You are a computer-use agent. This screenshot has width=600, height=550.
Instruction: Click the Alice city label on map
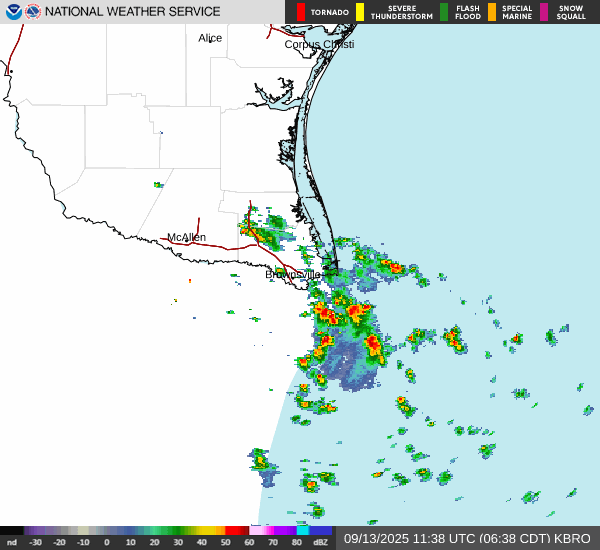tap(211, 38)
